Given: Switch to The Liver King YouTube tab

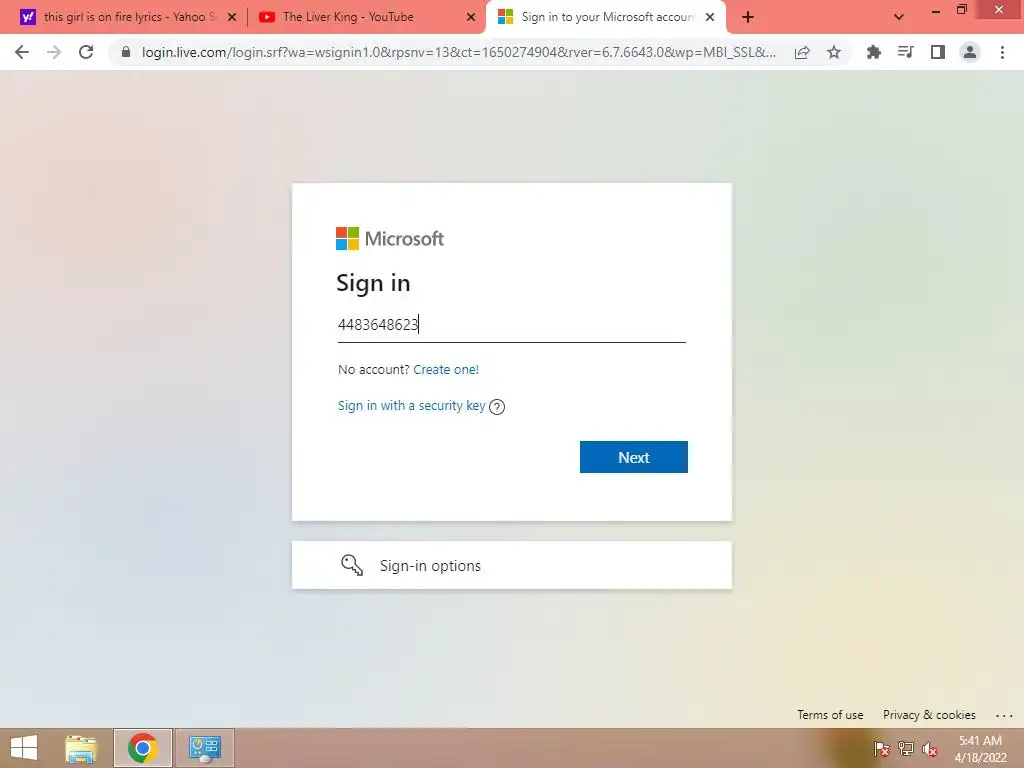Looking at the screenshot, I should [x=366, y=17].
